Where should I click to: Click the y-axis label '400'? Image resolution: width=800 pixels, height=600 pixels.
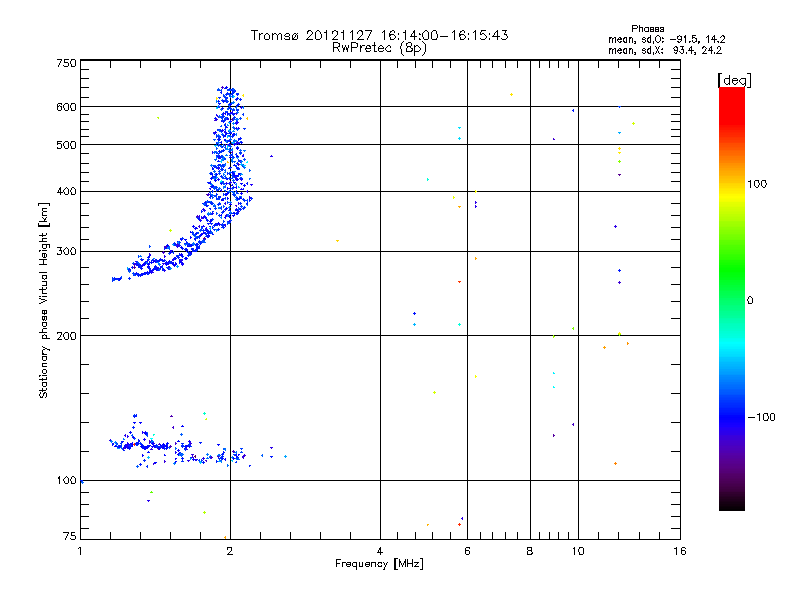click(66, 191)
